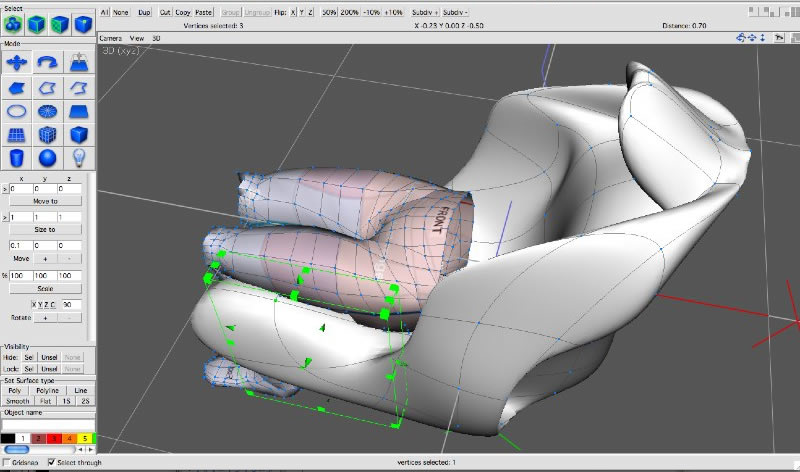
Task: Create a solid cube primitive
Action: pyautogui.click(x=79, y=135)
